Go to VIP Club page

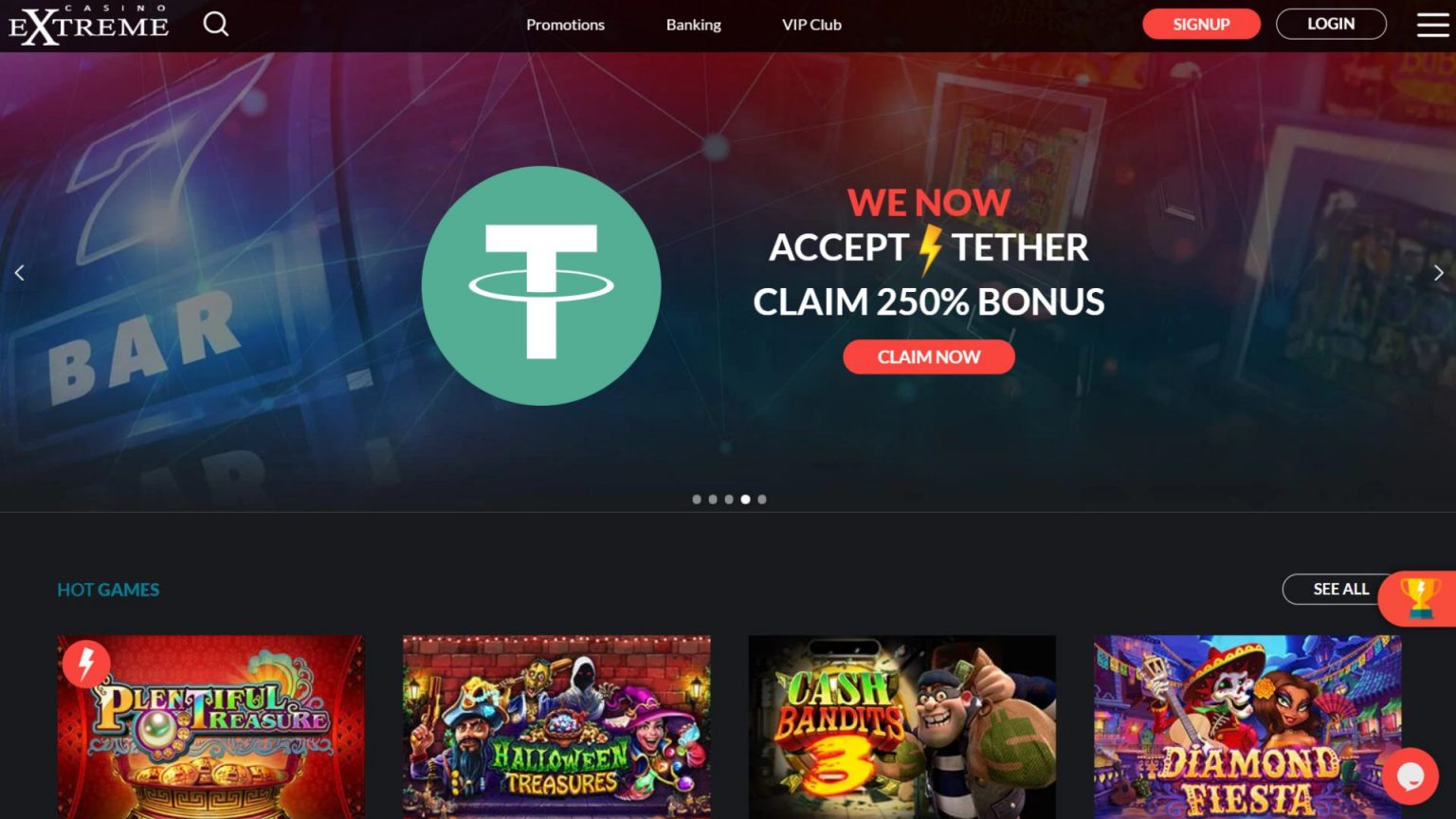[x=811, y=25]
